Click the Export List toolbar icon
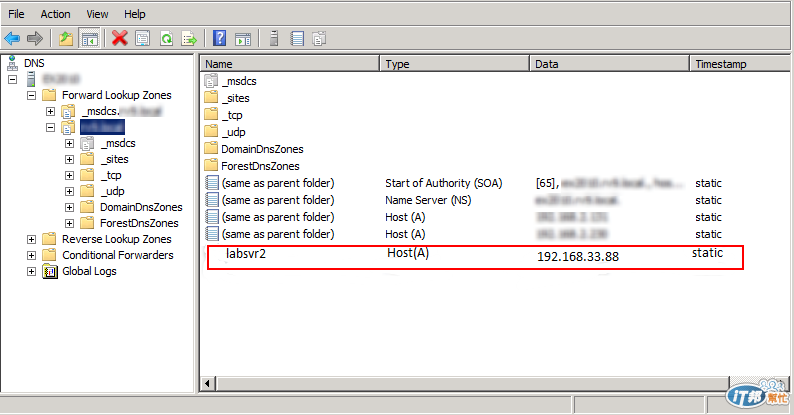Screen dimensions: 794x415 tap(189, 38)
